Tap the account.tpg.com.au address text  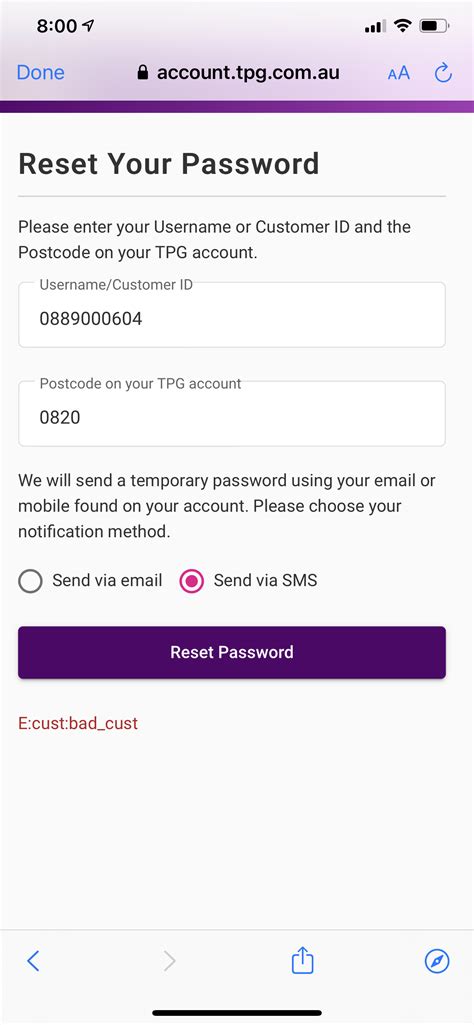point(248,72)
